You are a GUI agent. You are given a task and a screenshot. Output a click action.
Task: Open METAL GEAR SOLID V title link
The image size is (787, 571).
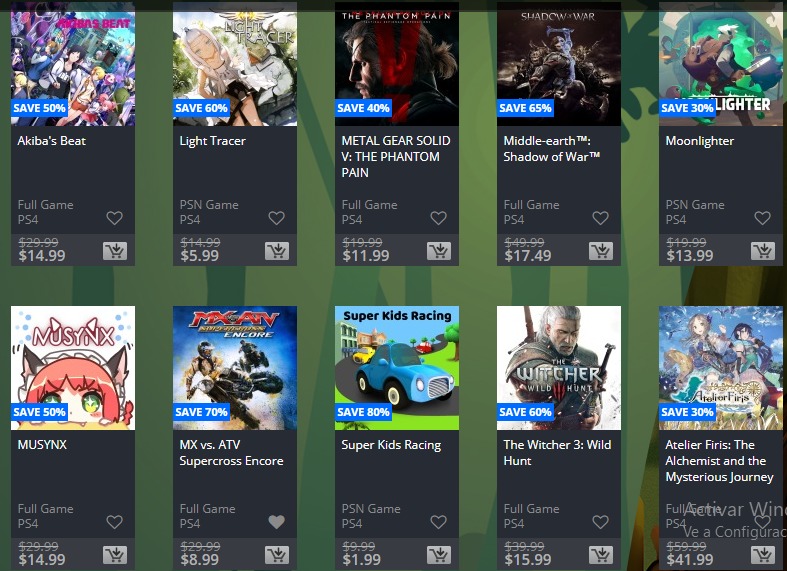pos(396,157)
